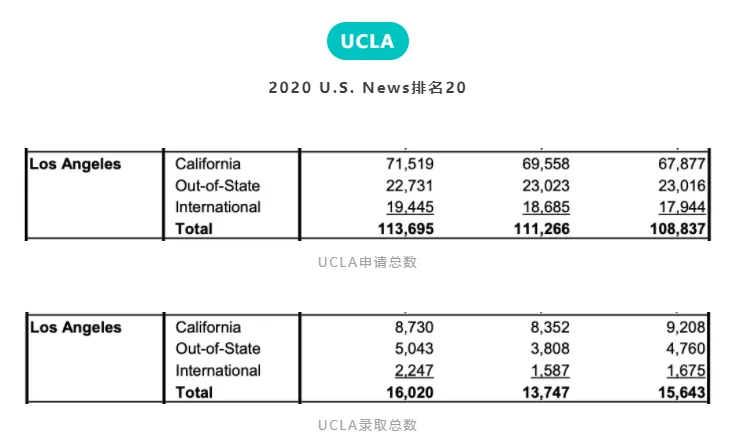This screenshot has width=740, height=444.
Task: Click the teal UCLA badge
Action: point(368,42)
